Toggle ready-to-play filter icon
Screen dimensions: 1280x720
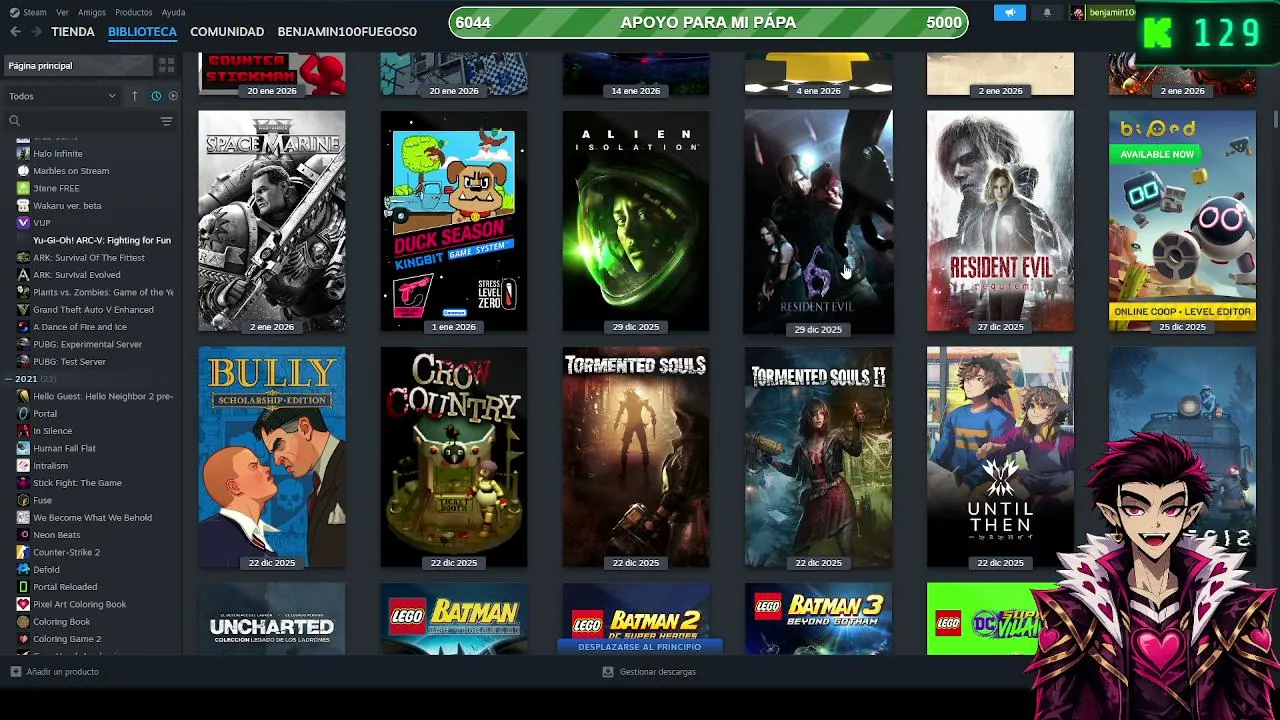click(x=173, y=96)
